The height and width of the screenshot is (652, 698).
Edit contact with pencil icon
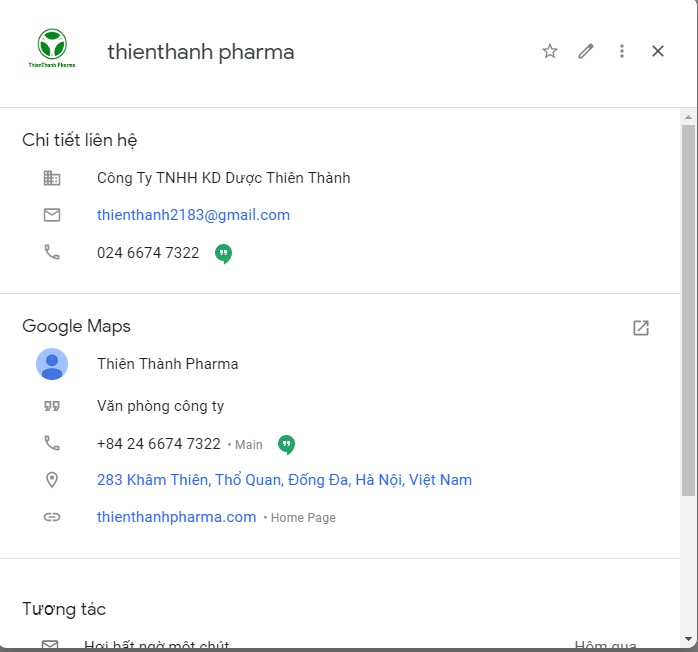(586, 51)
